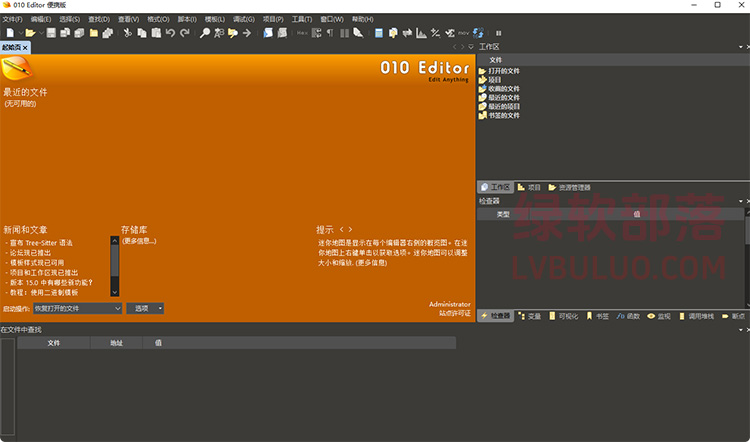
Task: Close the 起始页 tab
Action: [25, 47]
